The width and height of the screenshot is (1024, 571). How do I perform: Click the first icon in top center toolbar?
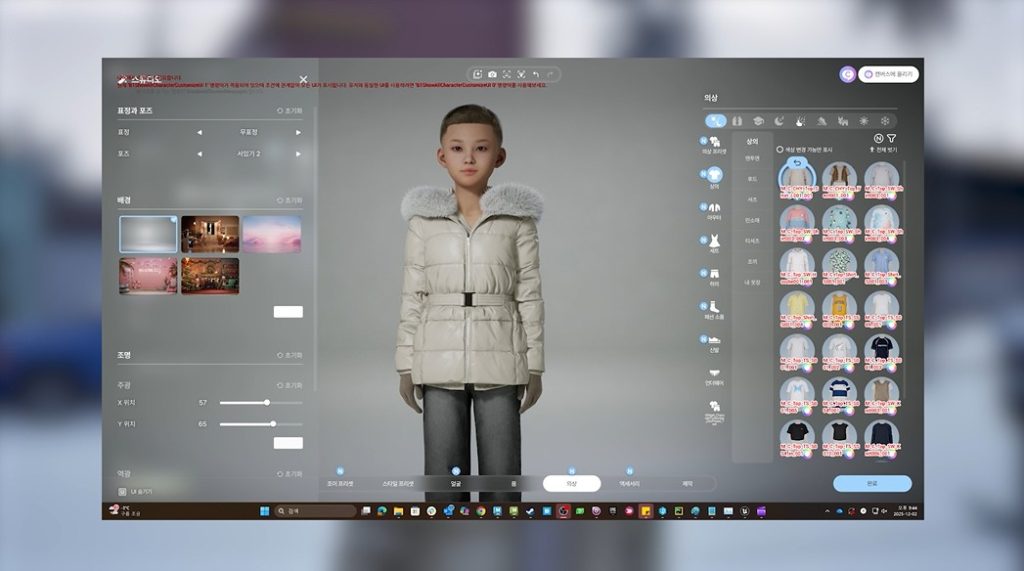(477, 74)
